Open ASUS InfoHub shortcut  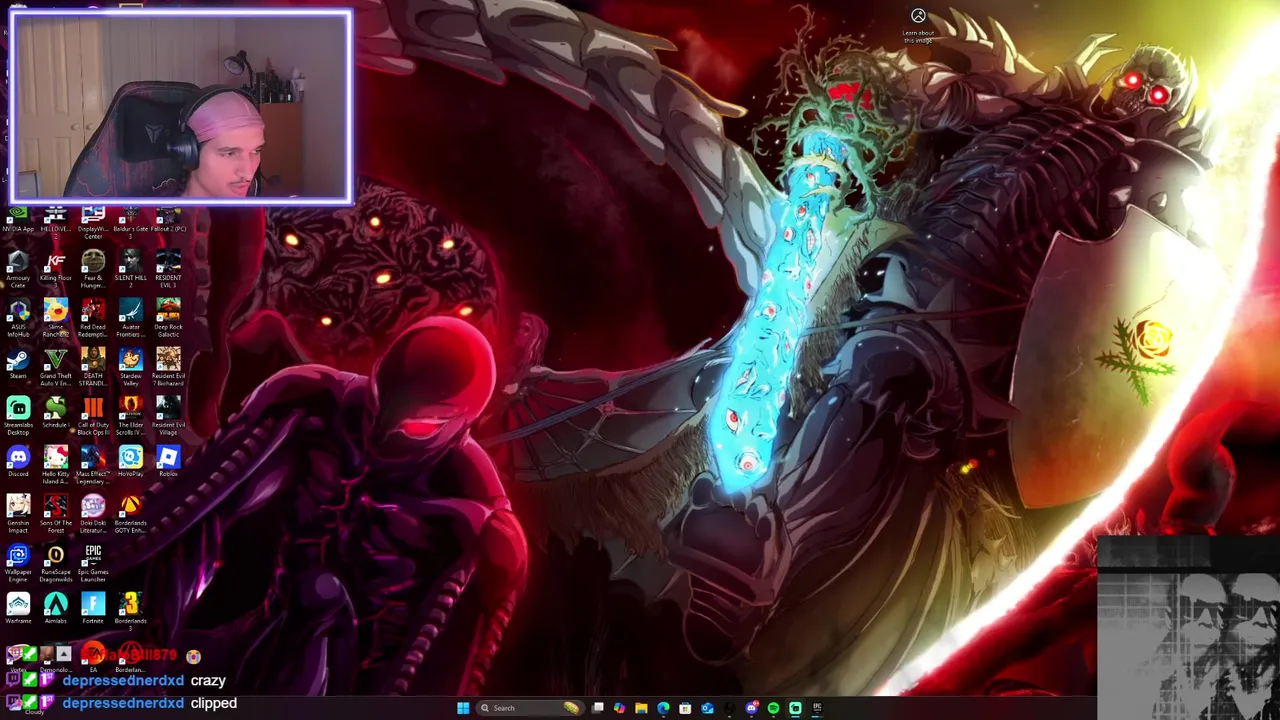coord(18,317)
